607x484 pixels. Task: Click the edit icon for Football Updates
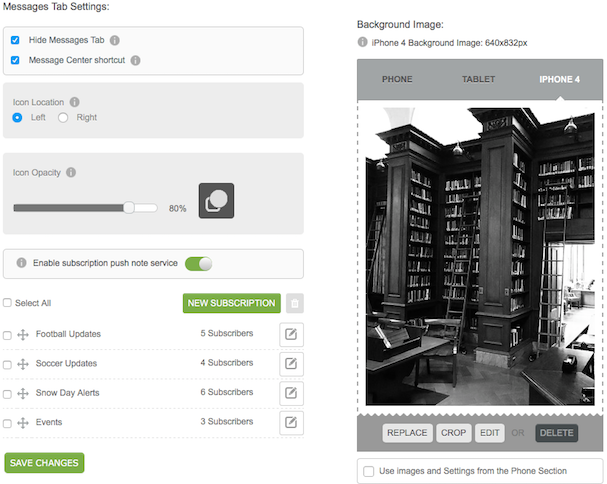[291, 334]
